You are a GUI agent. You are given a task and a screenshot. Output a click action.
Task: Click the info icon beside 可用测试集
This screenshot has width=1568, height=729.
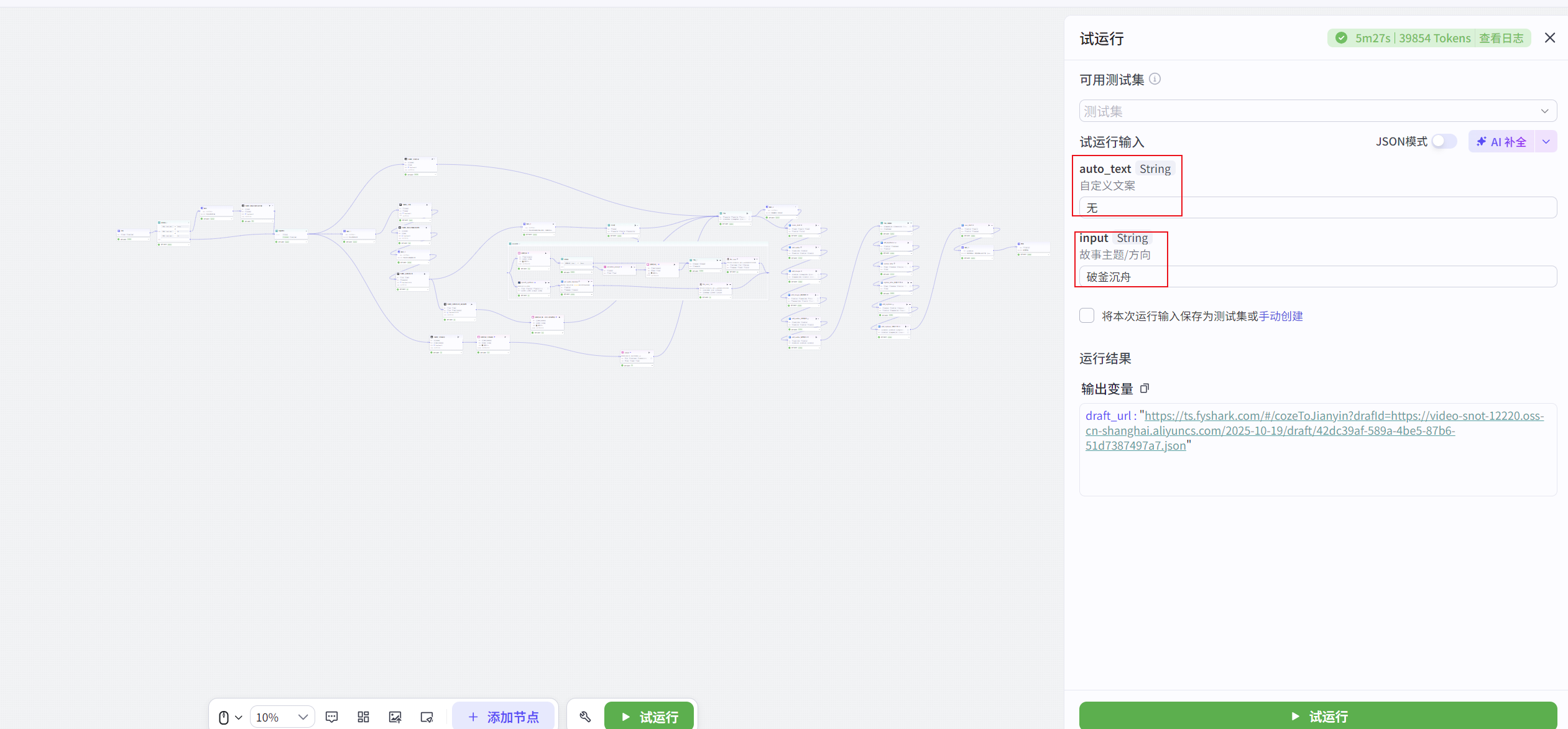tap(1155, 79)
